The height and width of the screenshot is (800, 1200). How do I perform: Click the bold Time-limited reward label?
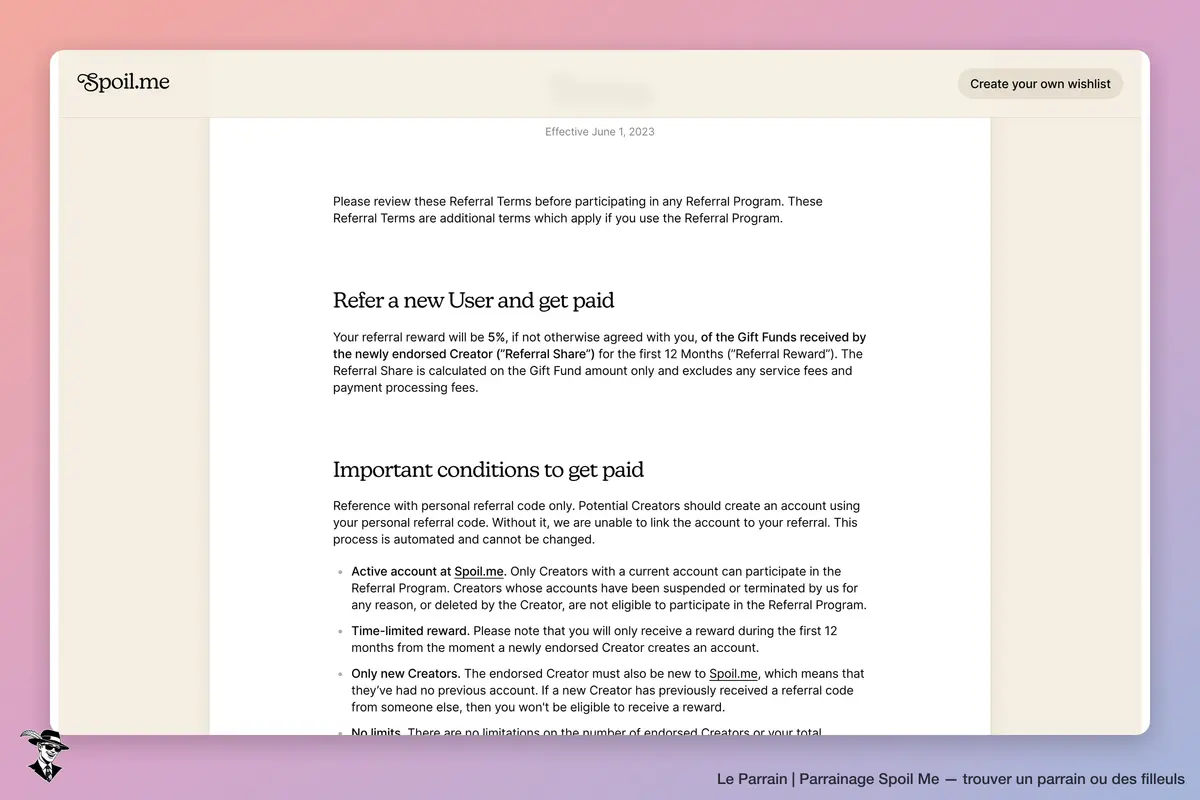[410, 631]
